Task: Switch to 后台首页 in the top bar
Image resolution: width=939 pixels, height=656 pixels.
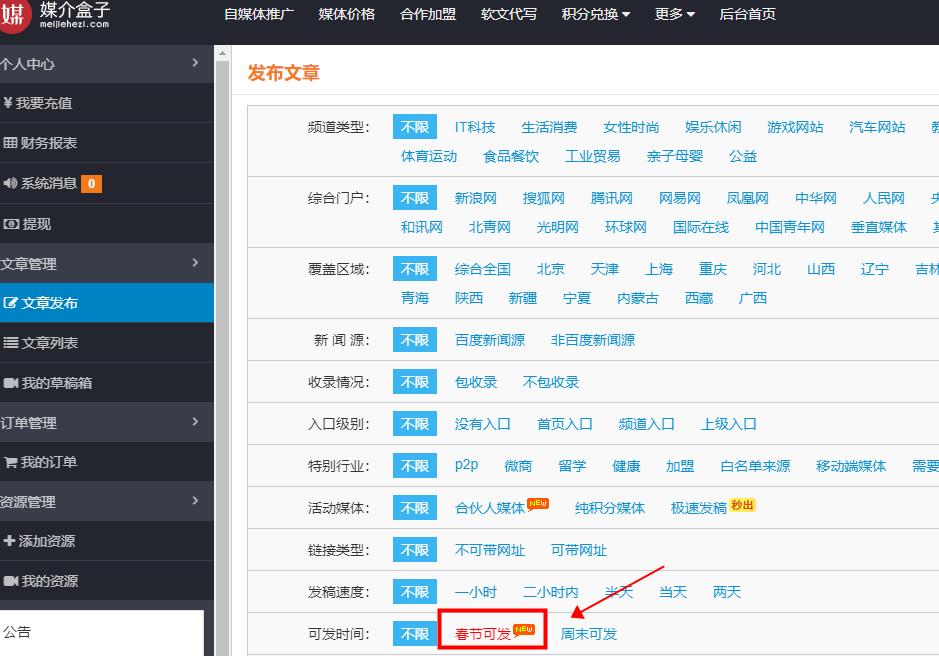Action: coord(749,15)
